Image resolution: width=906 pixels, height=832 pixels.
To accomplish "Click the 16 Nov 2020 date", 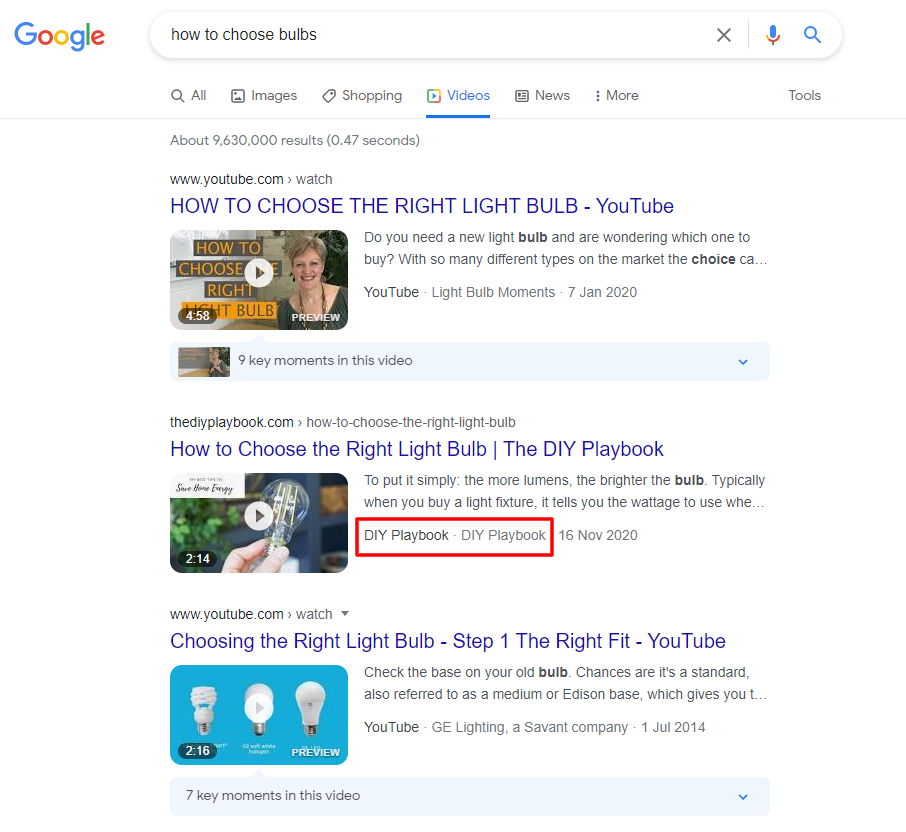I will pyautogui.click(x=598, y=536).
